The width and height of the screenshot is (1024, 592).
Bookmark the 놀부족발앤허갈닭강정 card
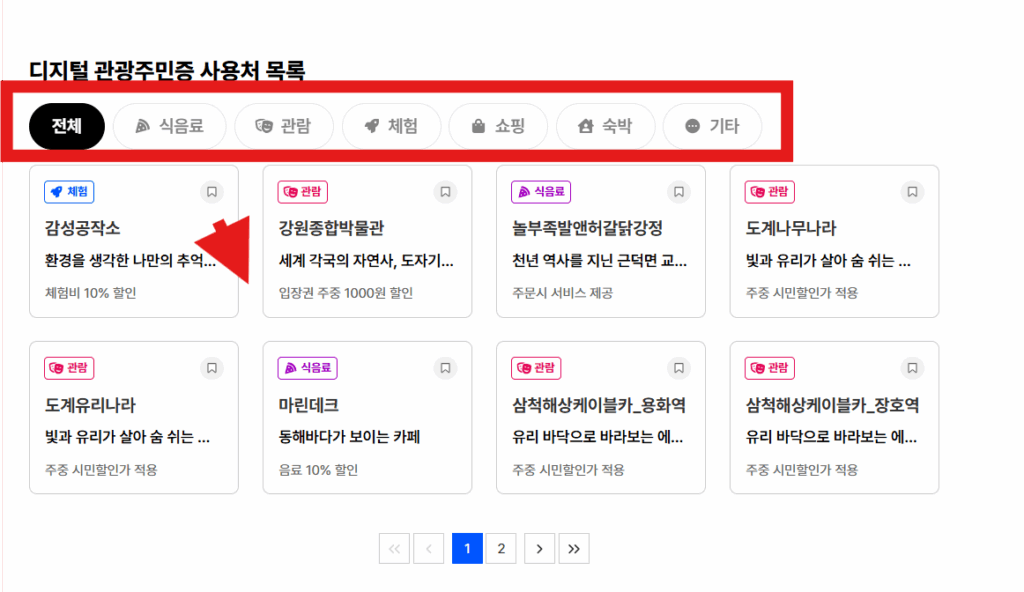click(x=679, y=192)
